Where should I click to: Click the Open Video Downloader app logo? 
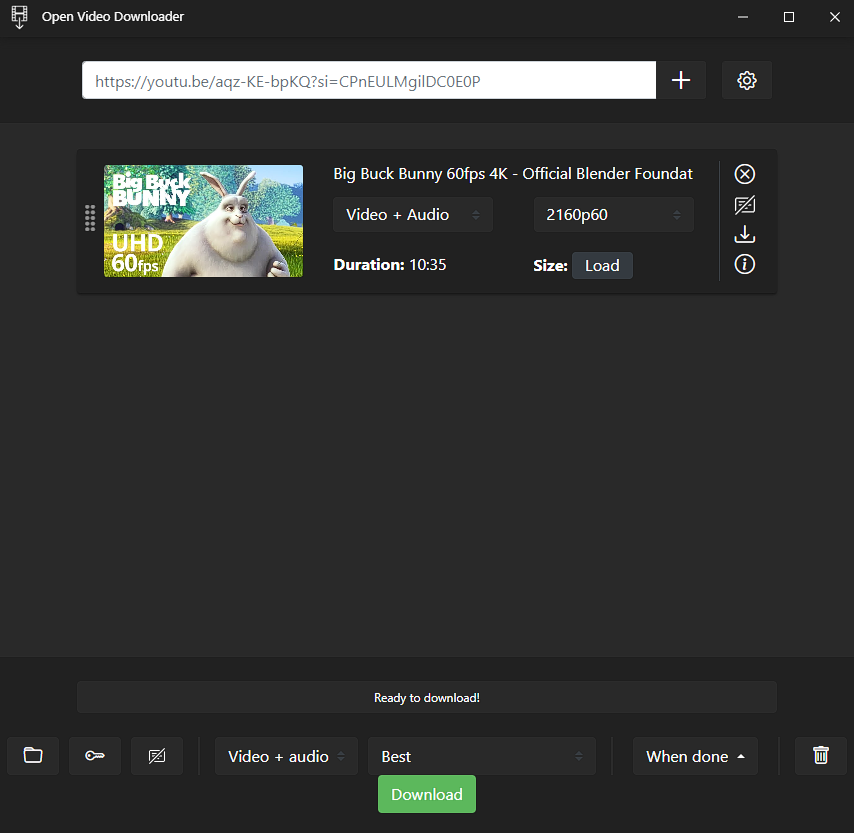coord(19,17)
